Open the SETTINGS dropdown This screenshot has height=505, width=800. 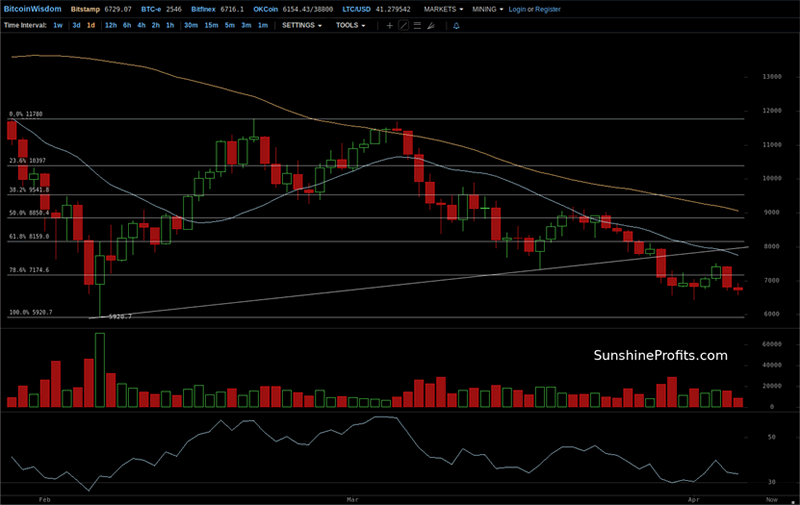[301, 24]
